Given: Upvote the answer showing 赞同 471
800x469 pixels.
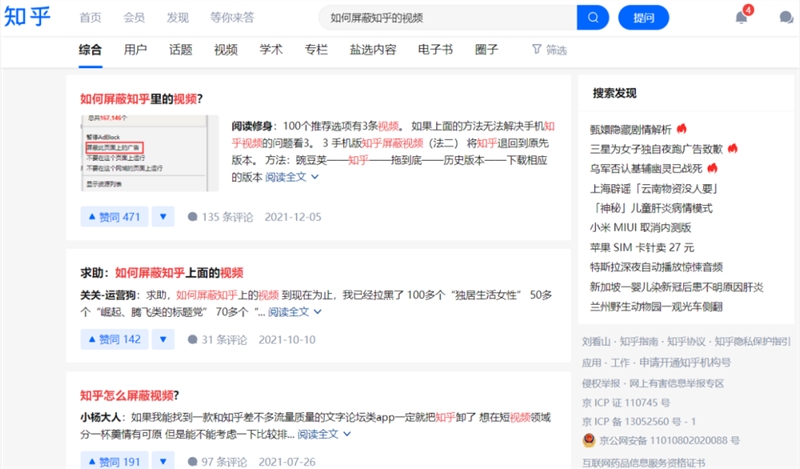Looking at the screenshot, I should coord(114,217).
